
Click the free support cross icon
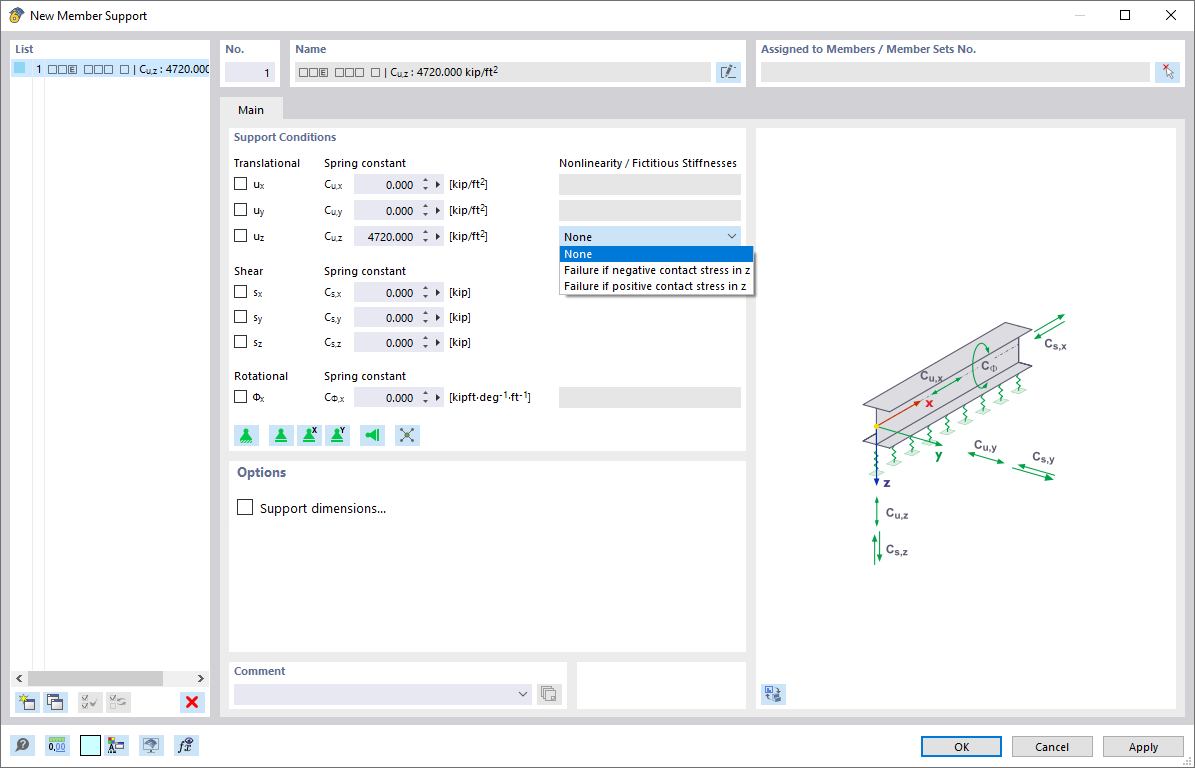click(408, 435)
